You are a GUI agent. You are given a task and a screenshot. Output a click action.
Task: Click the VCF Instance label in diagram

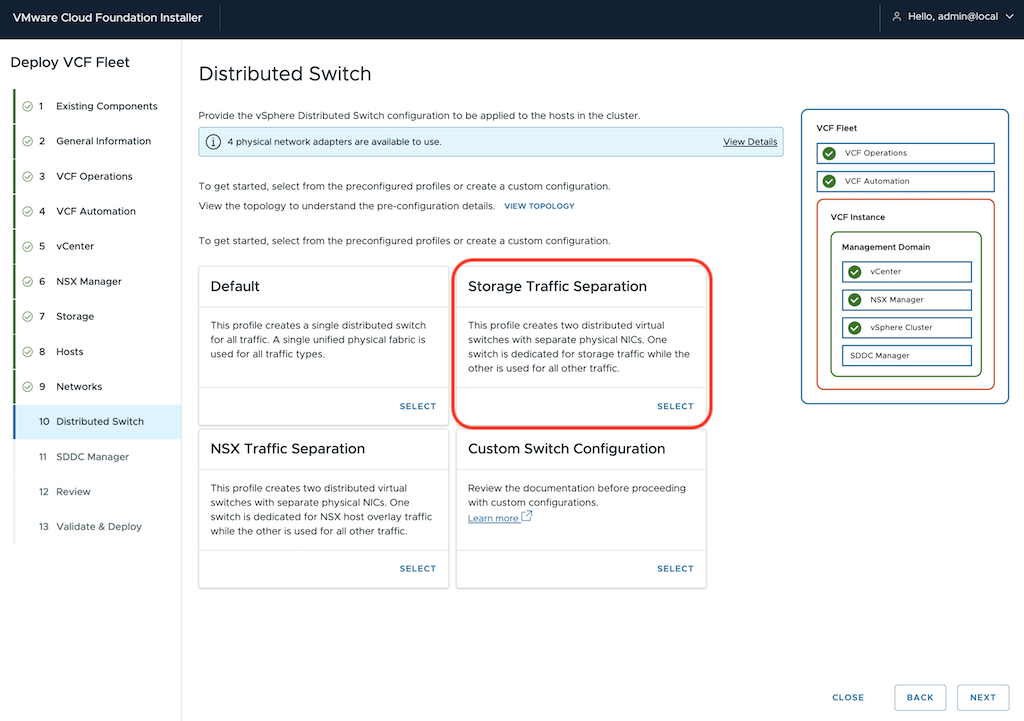[x=857, y=217]
